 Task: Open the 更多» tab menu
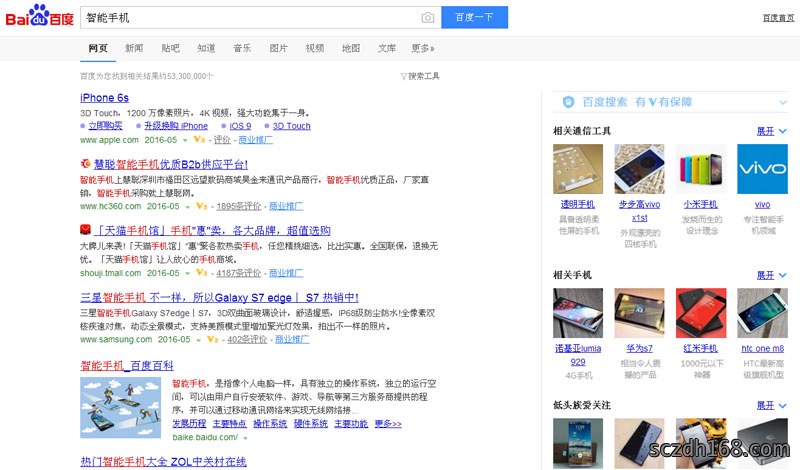pyautogui.click(x=423, y=48)
